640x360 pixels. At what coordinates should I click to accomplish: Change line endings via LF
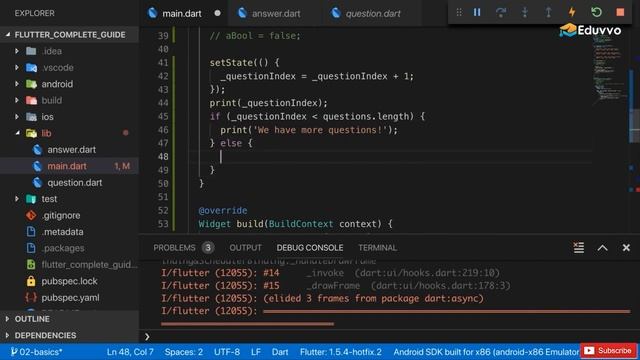[x=256, y=352]
